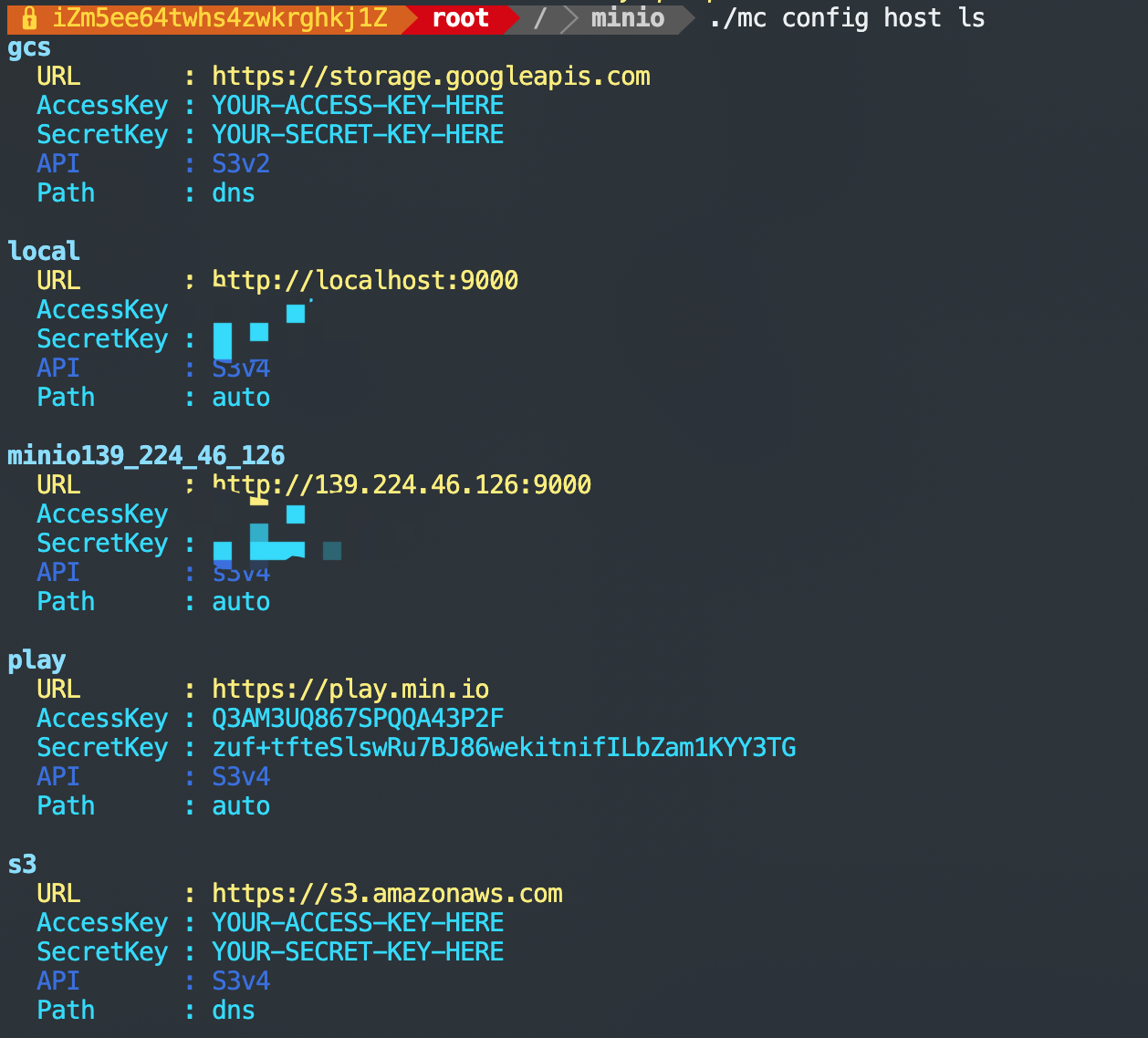Click the s3 Path value dns
The height and width of the screenshot is (1038, 1148).
pyautogui.click(x=234, y=1010)
